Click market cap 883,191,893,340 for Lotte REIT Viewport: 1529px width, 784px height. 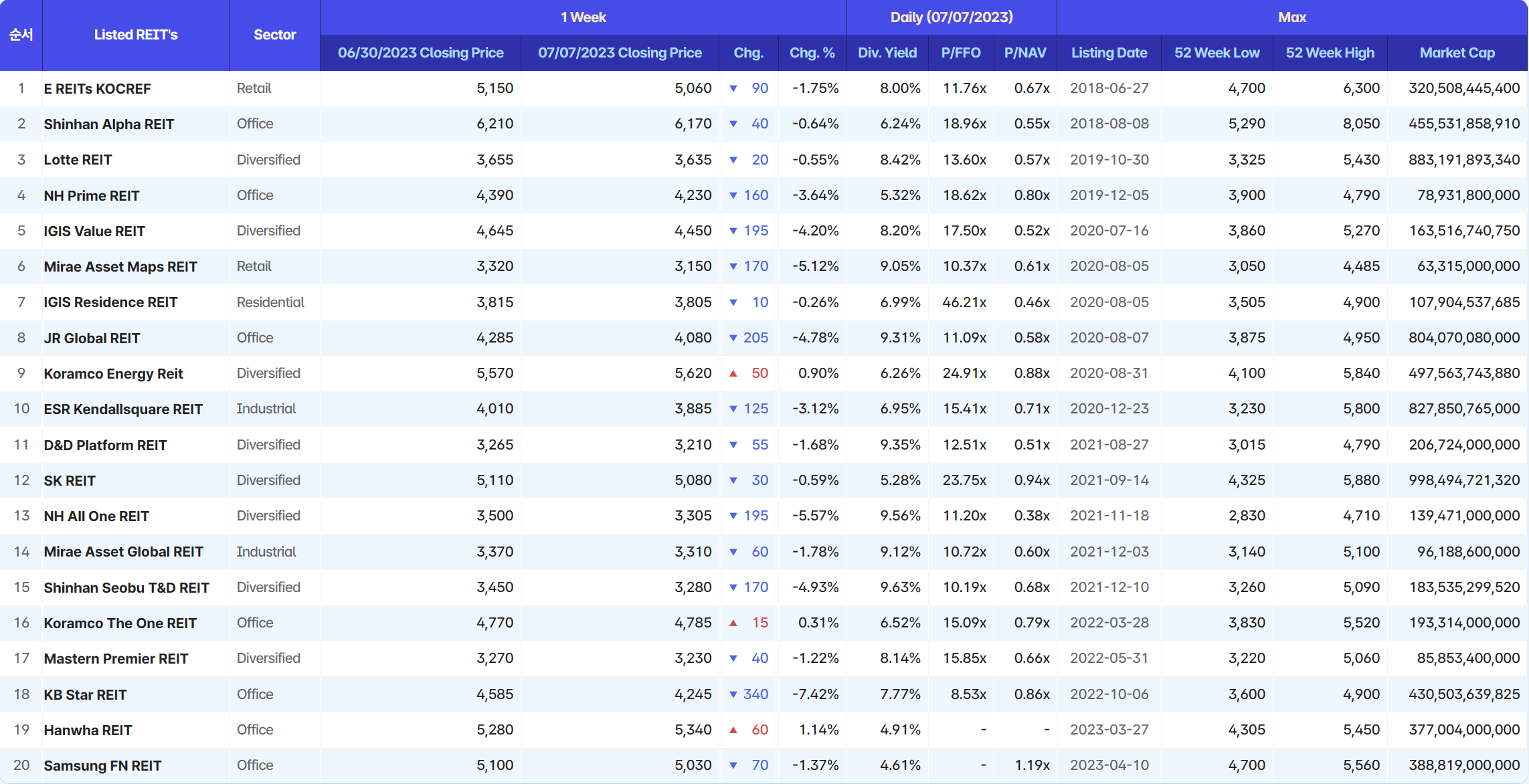click(x=1464, y=160)
